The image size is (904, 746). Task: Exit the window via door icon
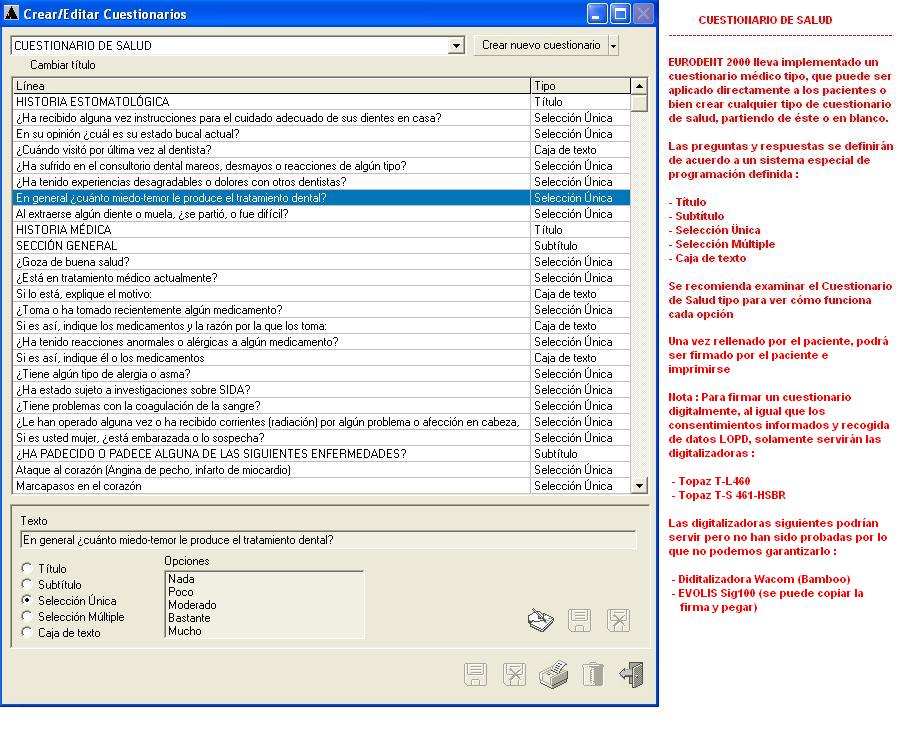[632, 674]
